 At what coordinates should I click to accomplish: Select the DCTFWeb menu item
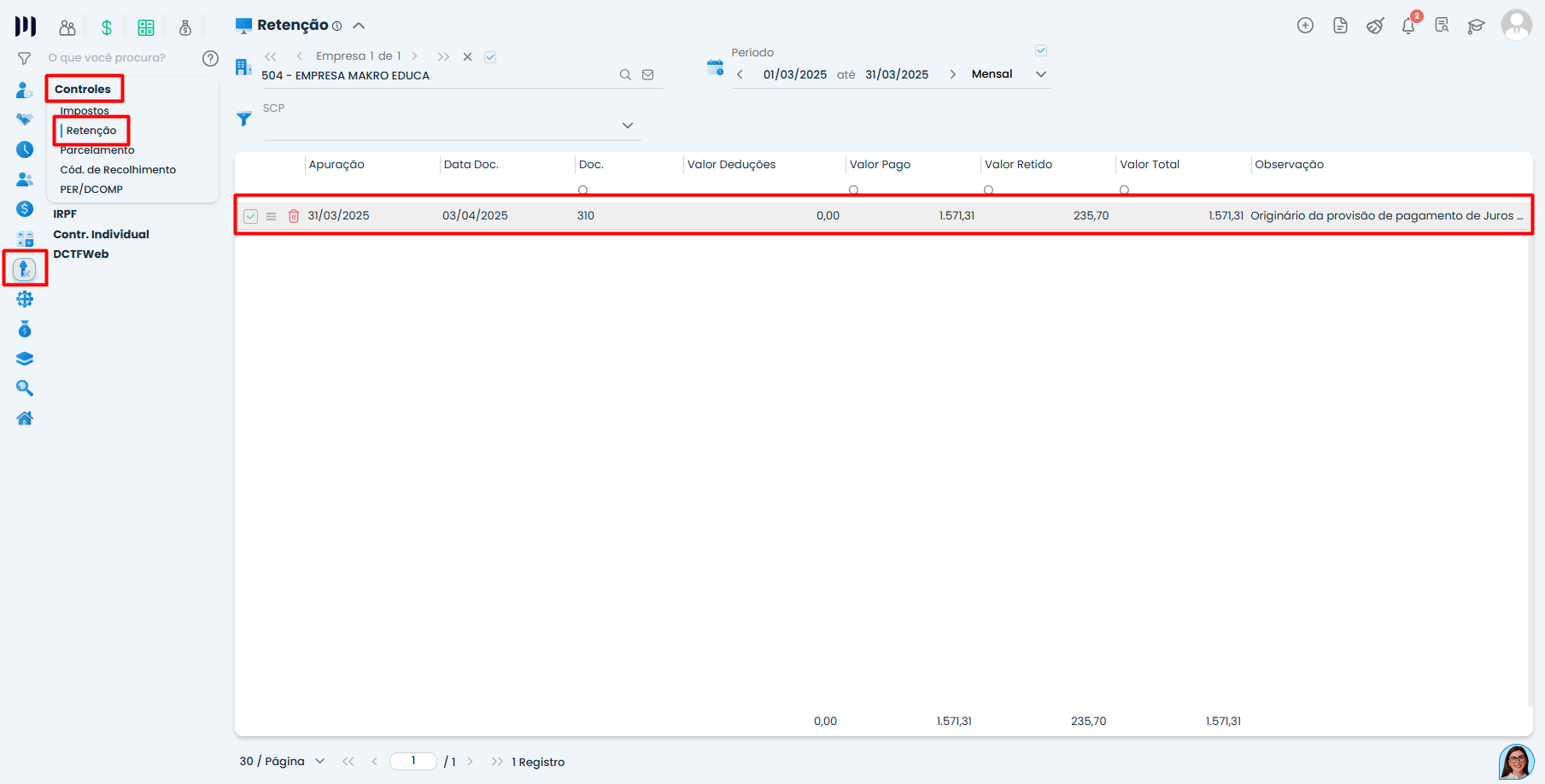[81, 254]
